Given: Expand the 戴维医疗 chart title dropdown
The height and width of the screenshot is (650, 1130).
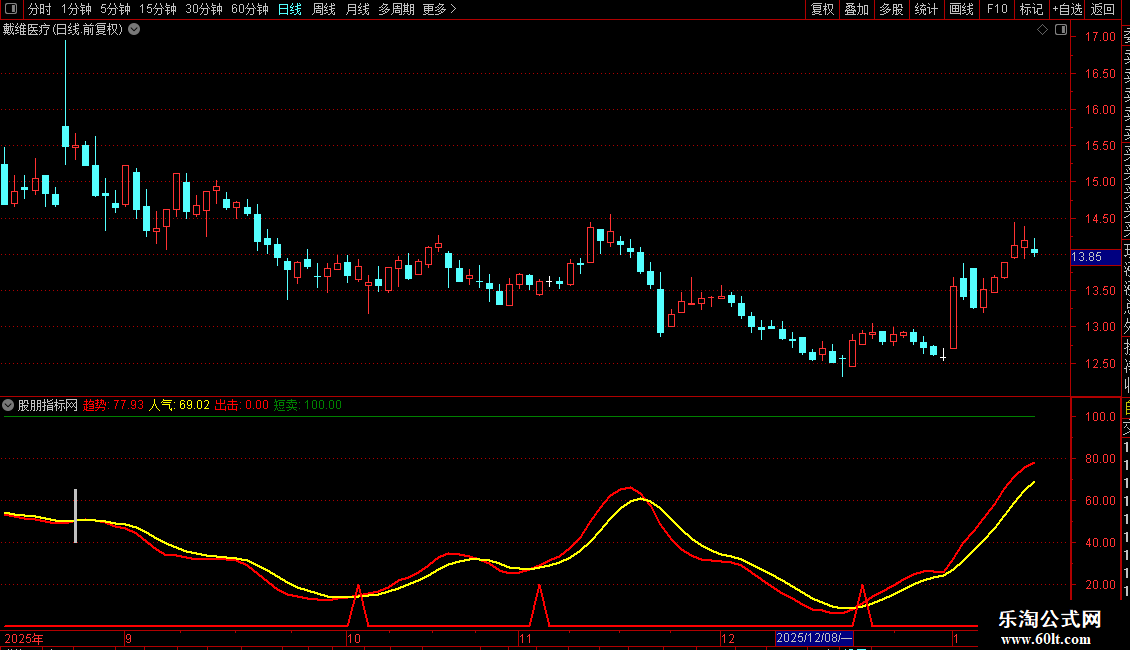Looking at the screenshot, I should [x=134, y=29].
